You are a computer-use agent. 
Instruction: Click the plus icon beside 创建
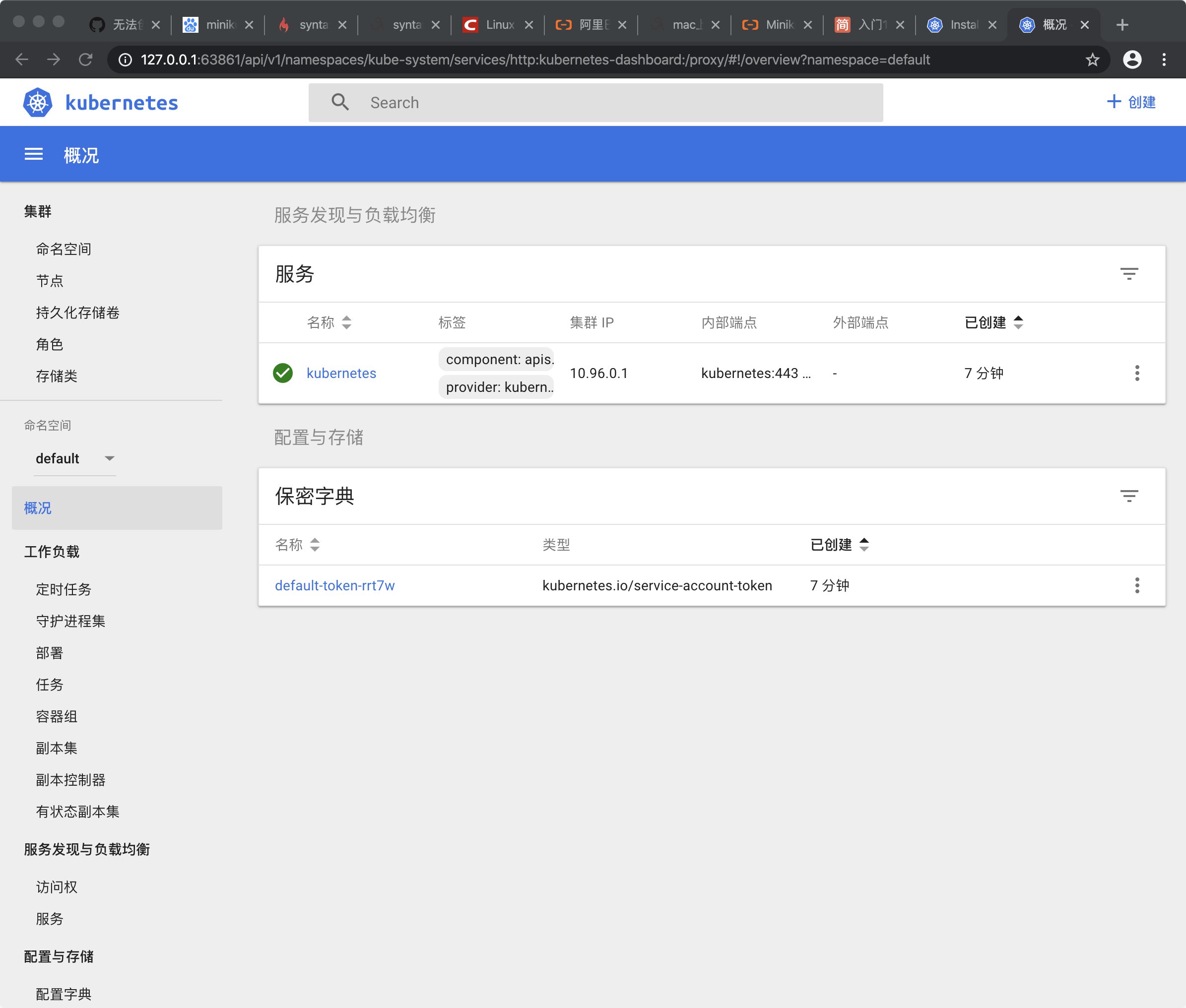1114,102
